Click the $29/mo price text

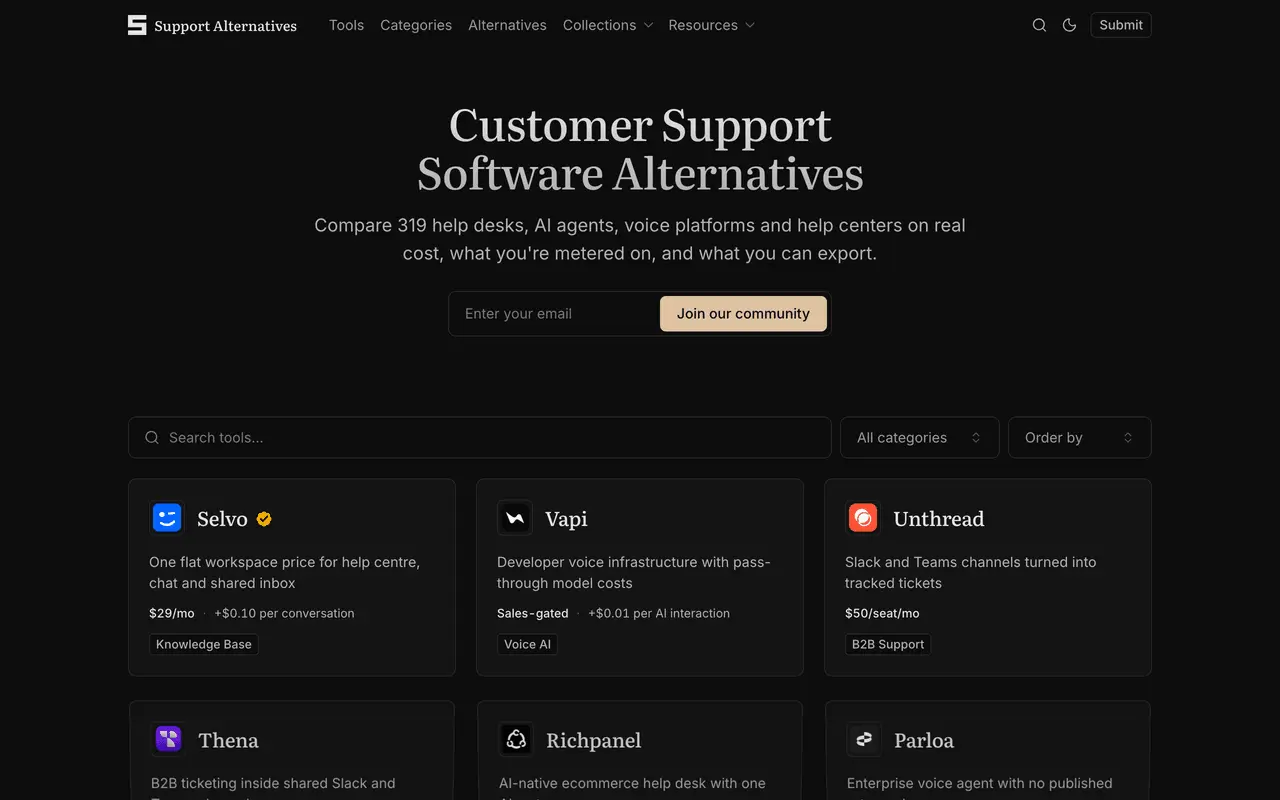click(172, 613)
